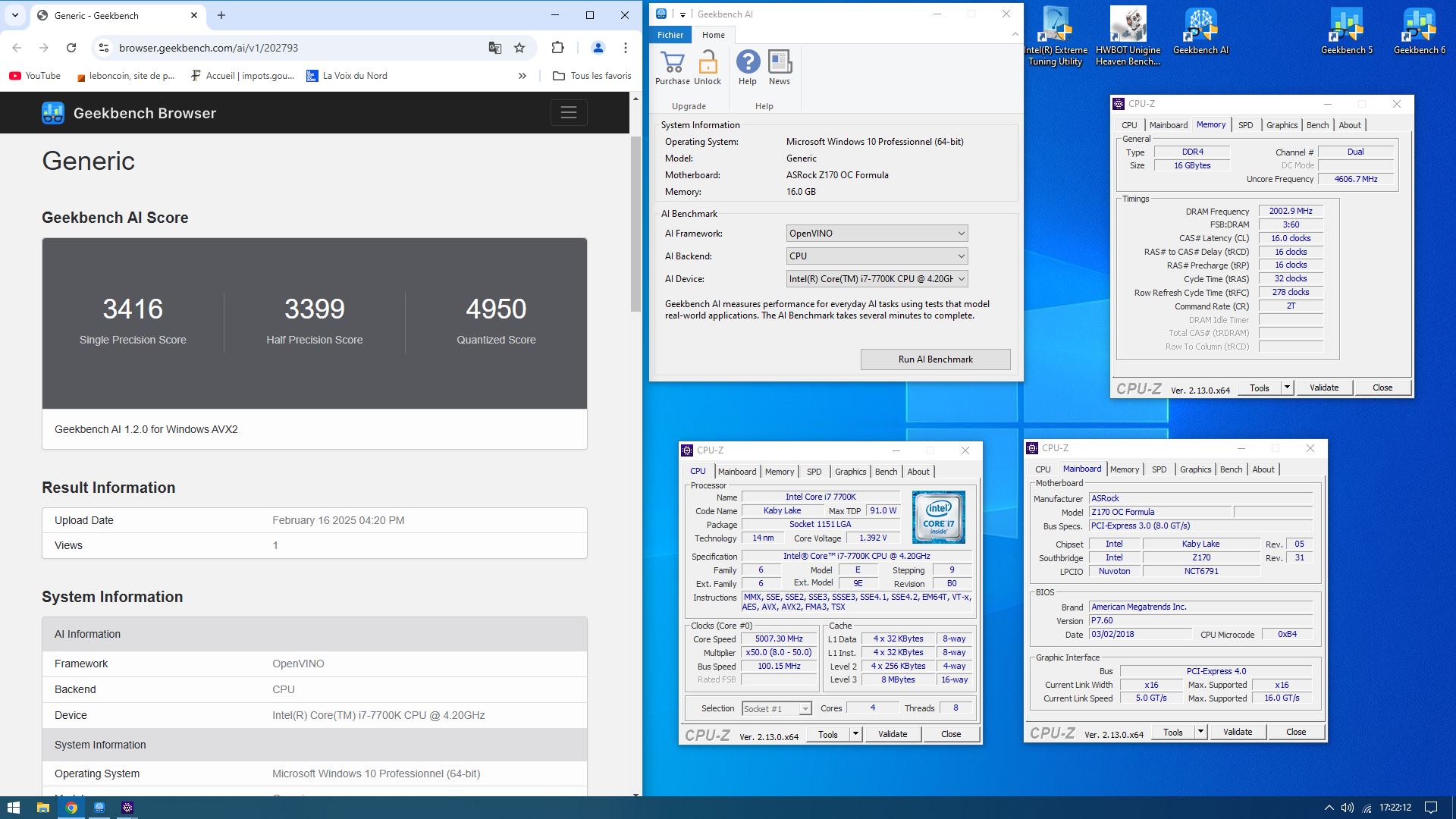1456x819 pixels.
Task: Open Geekbench 5 desktop shortcut
Action: (x=1347, y=30)
